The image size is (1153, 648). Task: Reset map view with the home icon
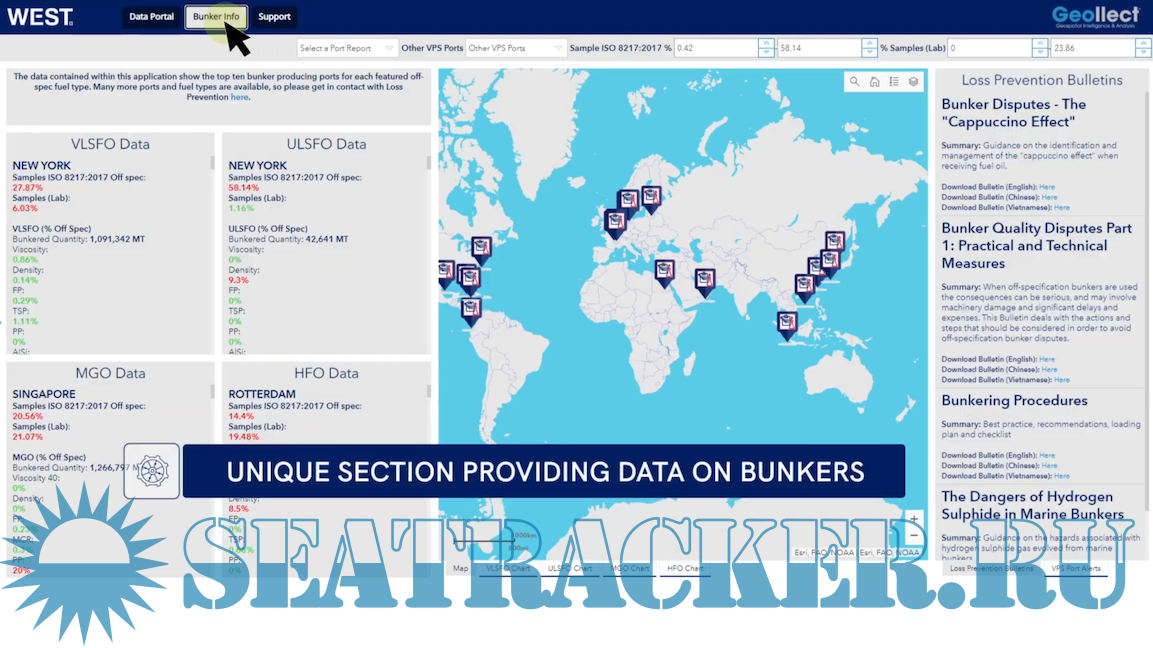(874, 82)
